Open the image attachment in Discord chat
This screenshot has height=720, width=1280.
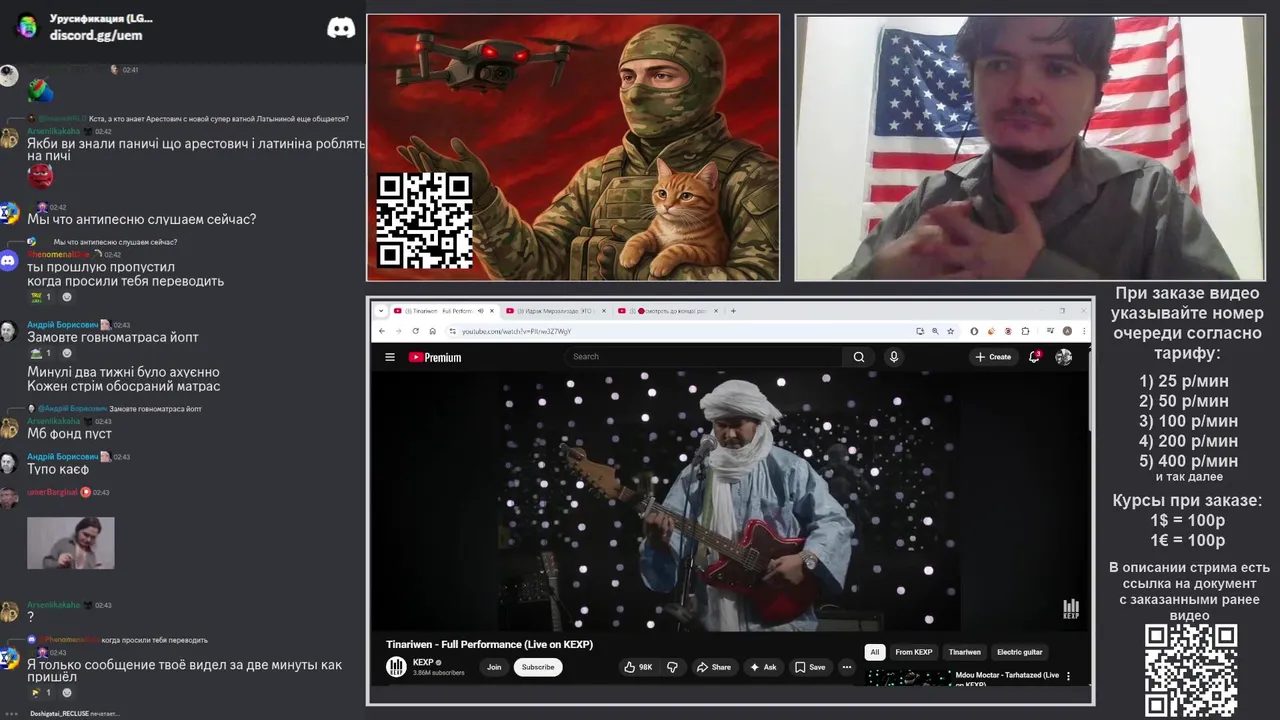pos(70,543)
